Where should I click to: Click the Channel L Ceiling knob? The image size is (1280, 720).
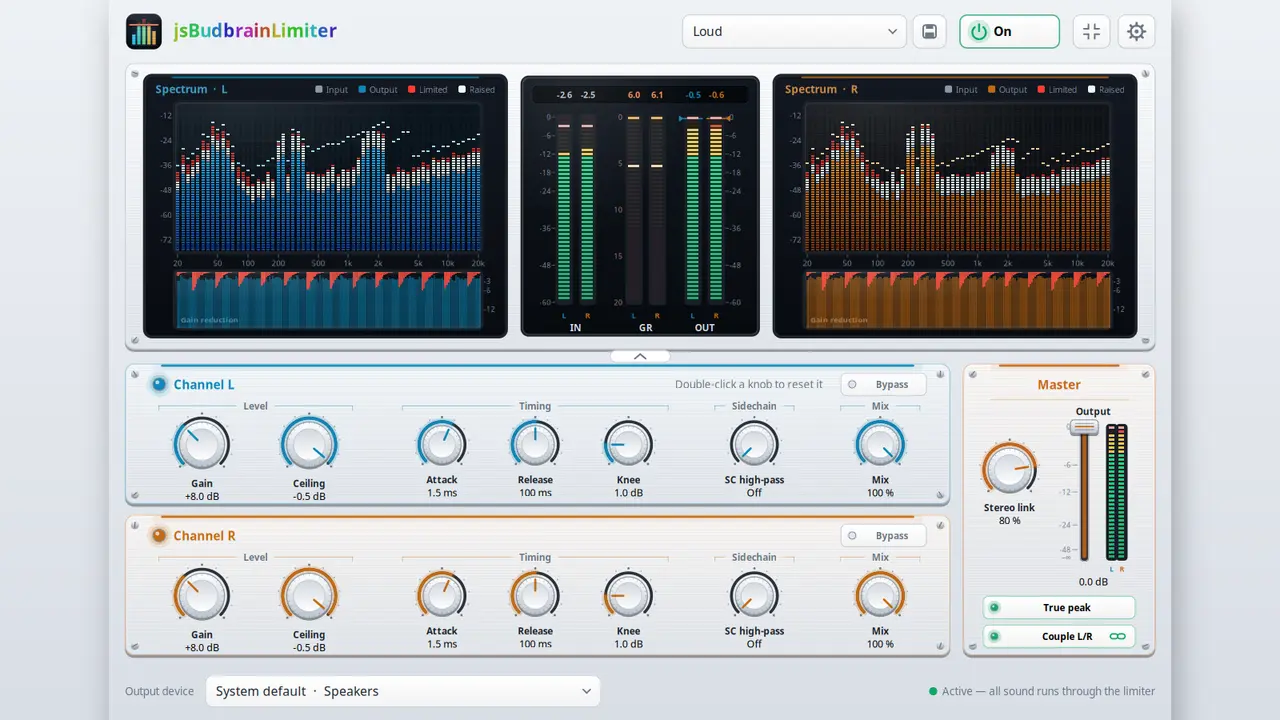(309, 444)
